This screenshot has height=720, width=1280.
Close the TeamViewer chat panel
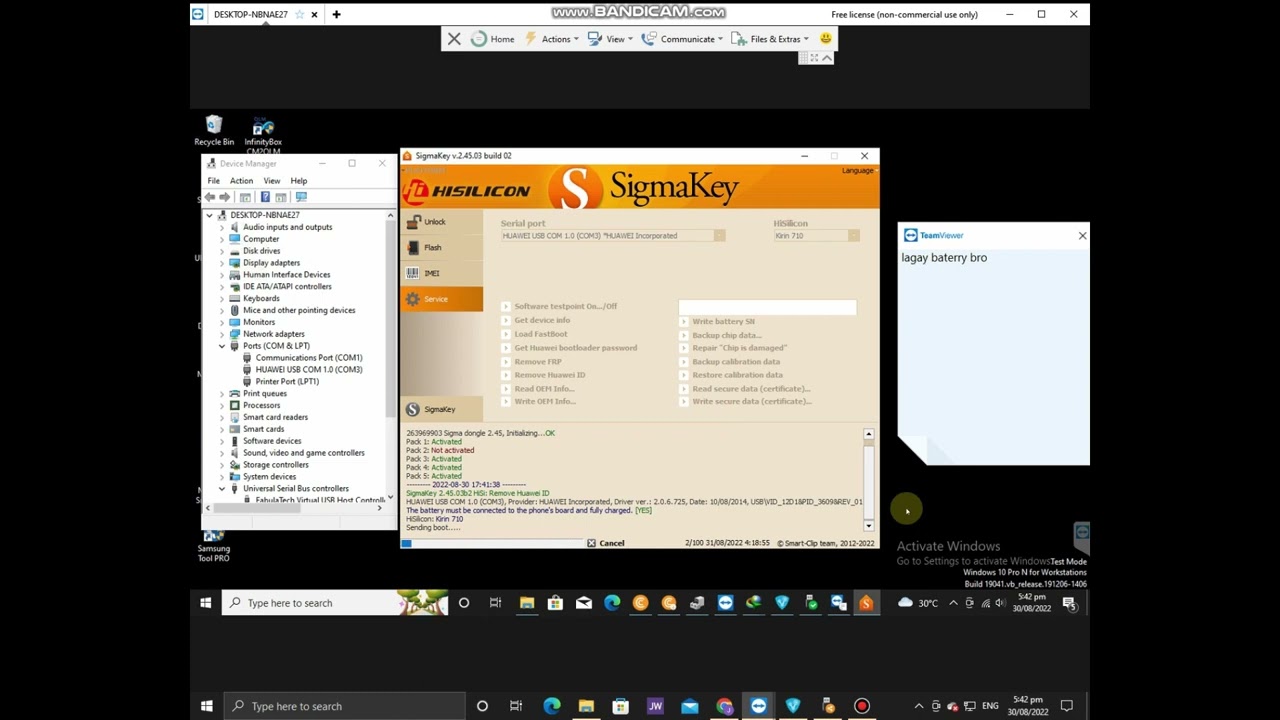tap(1082, 236)
